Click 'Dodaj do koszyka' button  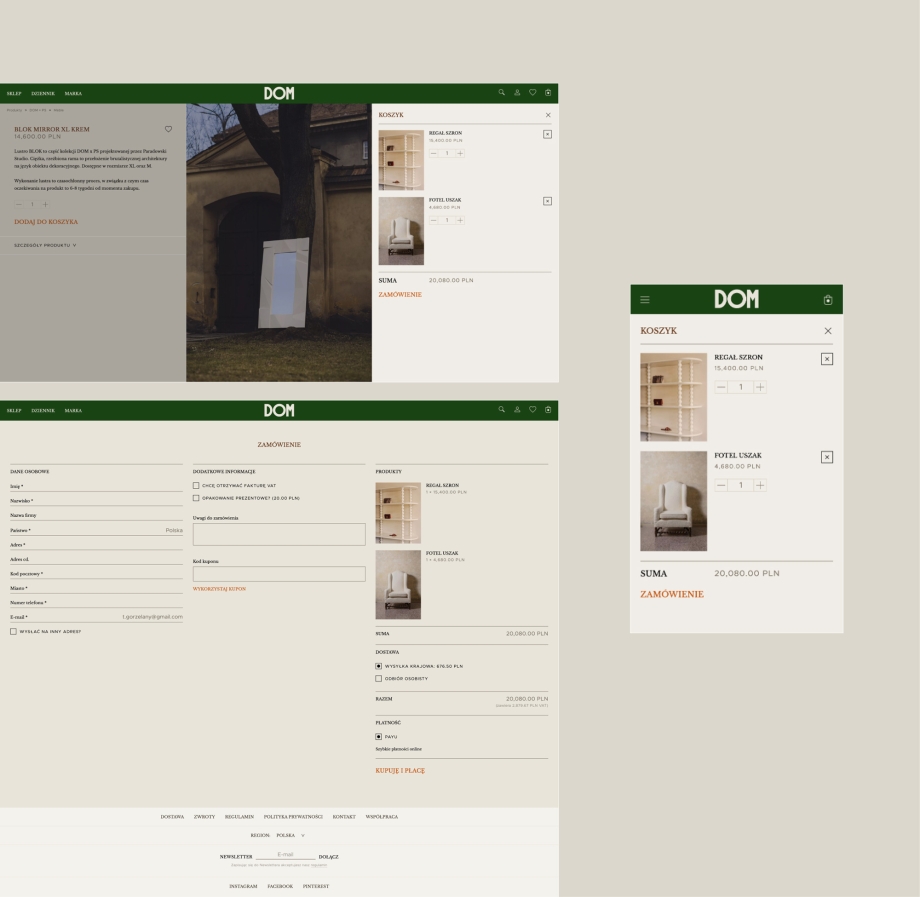[46, 222]
